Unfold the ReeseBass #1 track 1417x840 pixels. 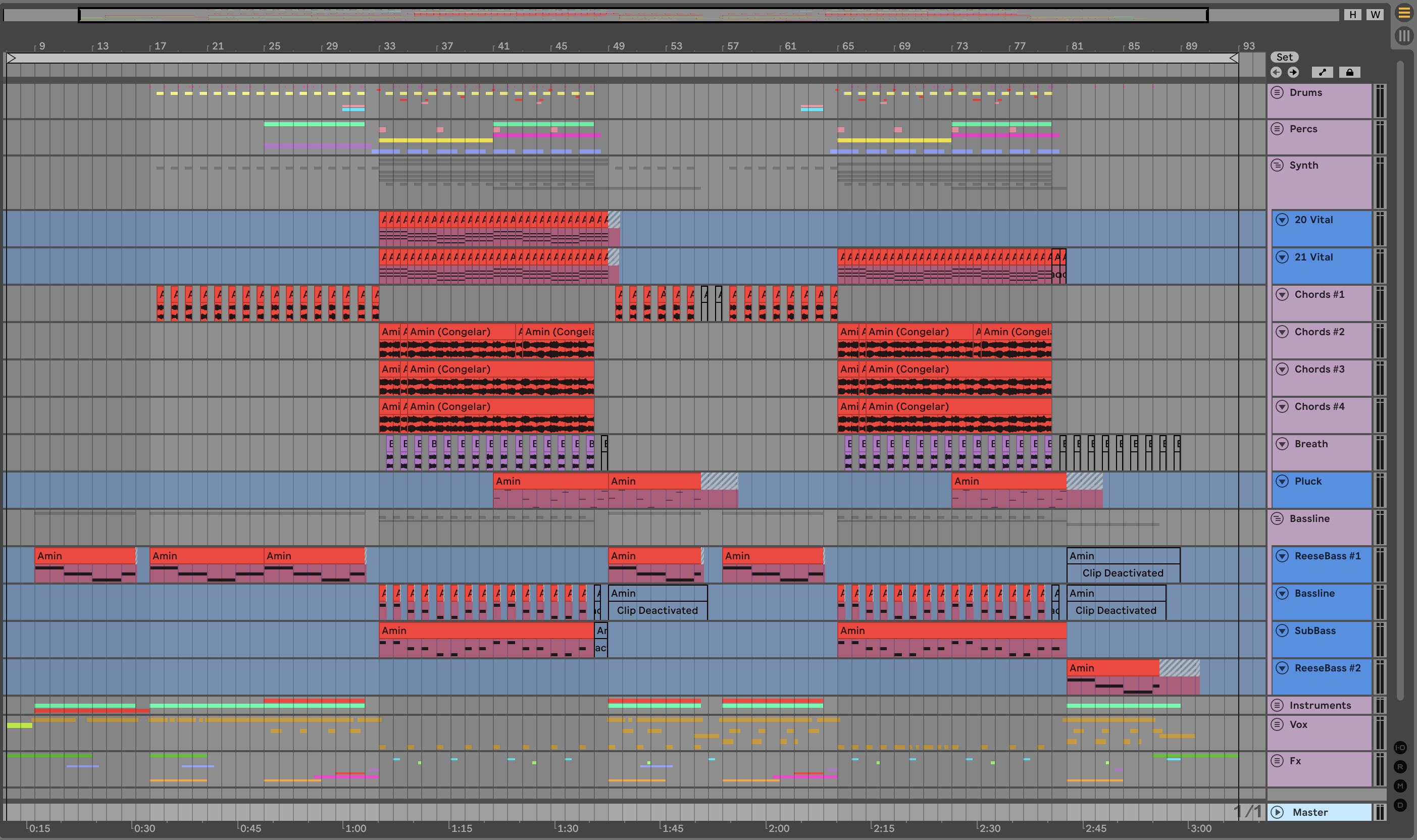click(x=1282, y=556)
